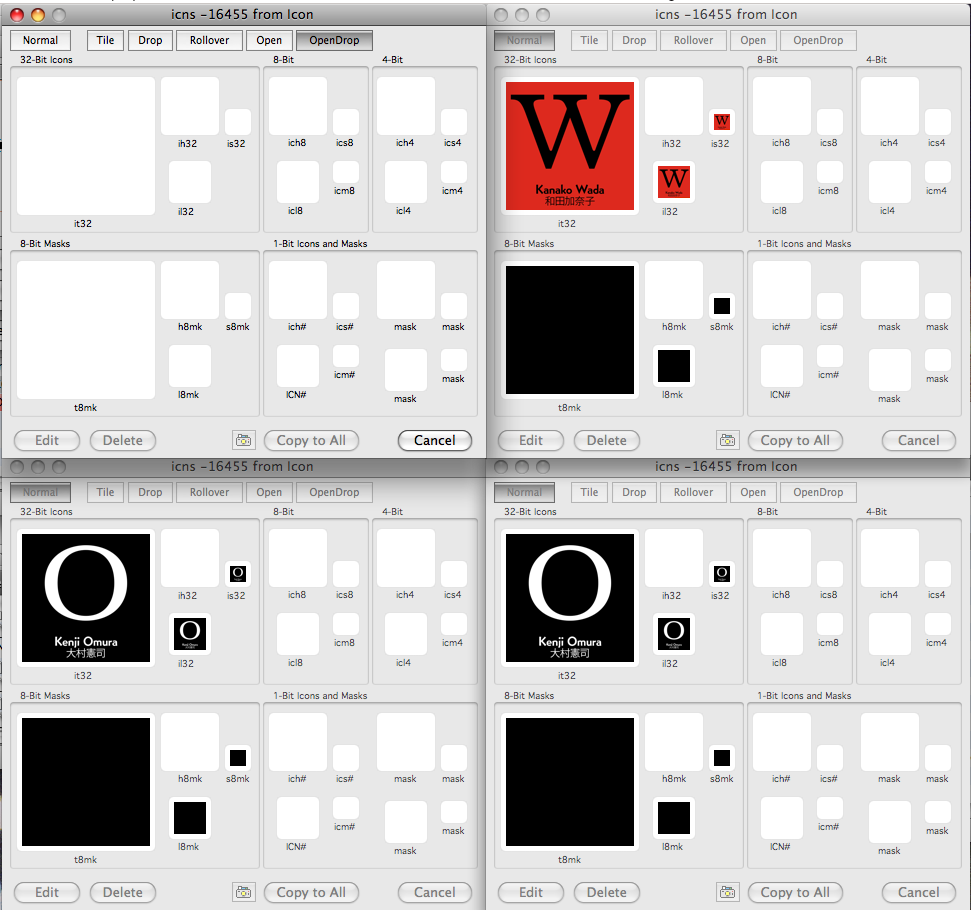Viewport: 971px width, 910px height.
Task: Click Delete in the lower-right window
Action: (x=606, y=893)
